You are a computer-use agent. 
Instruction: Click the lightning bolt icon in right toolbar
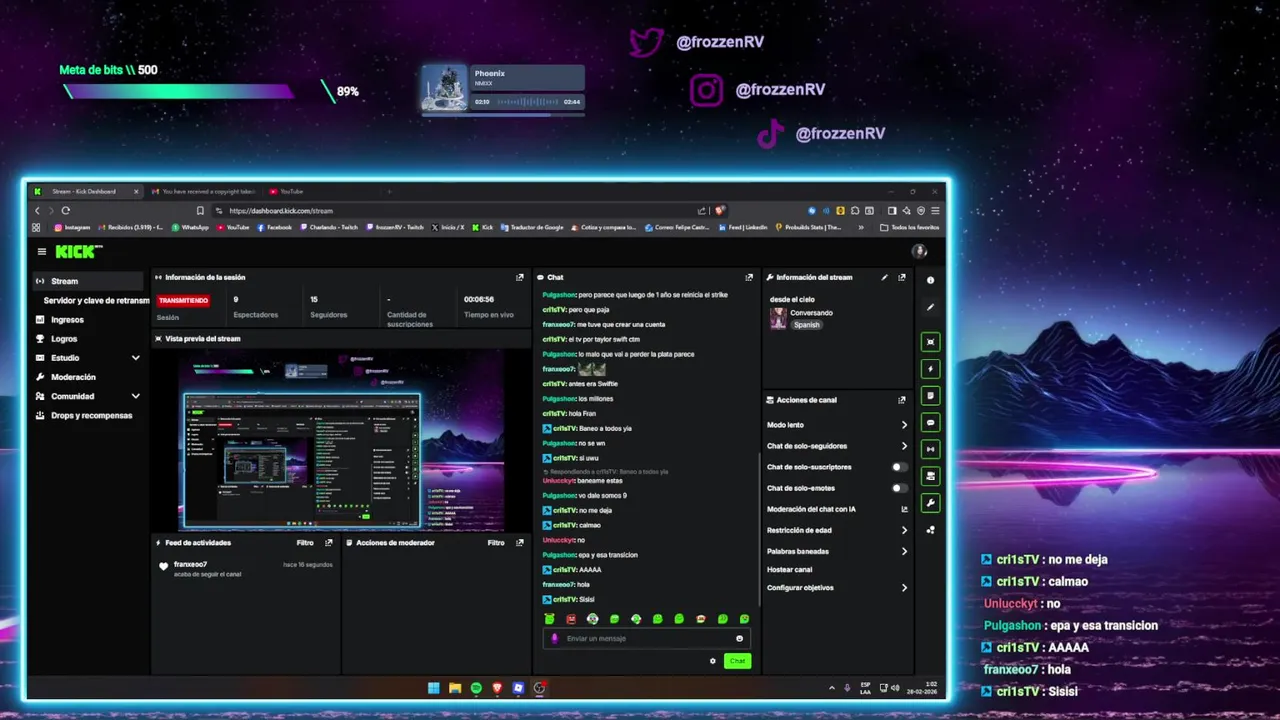[x=930, y=369]
